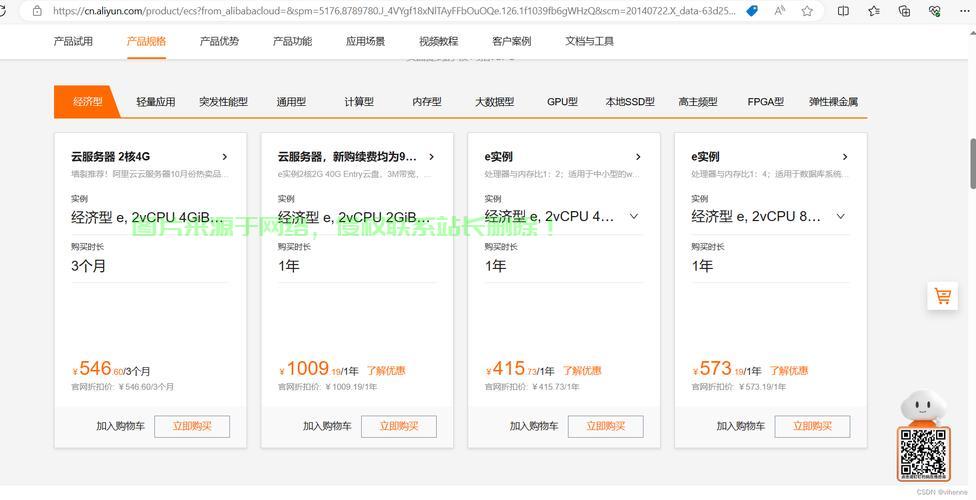Switch to the GPU型 tab
976x500 pixels.
pyautogui.click(x=562, y=102)
